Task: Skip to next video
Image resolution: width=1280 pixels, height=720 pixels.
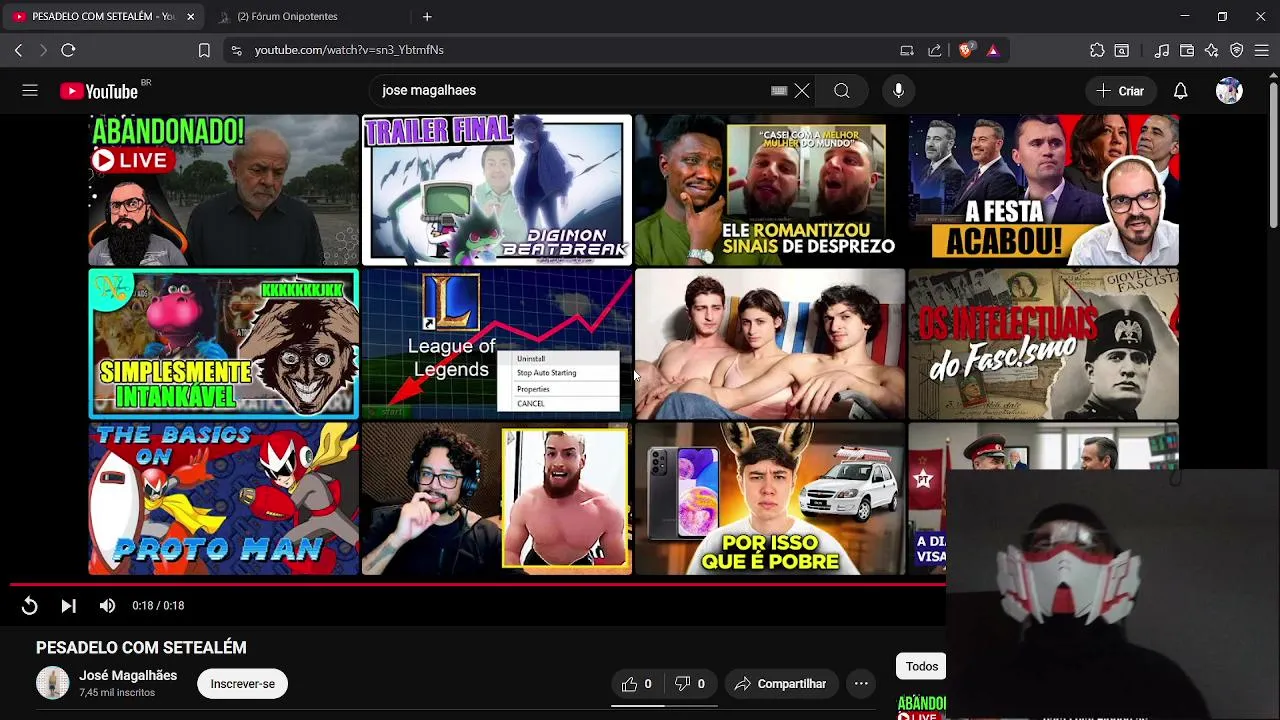Action: [68, 605]
